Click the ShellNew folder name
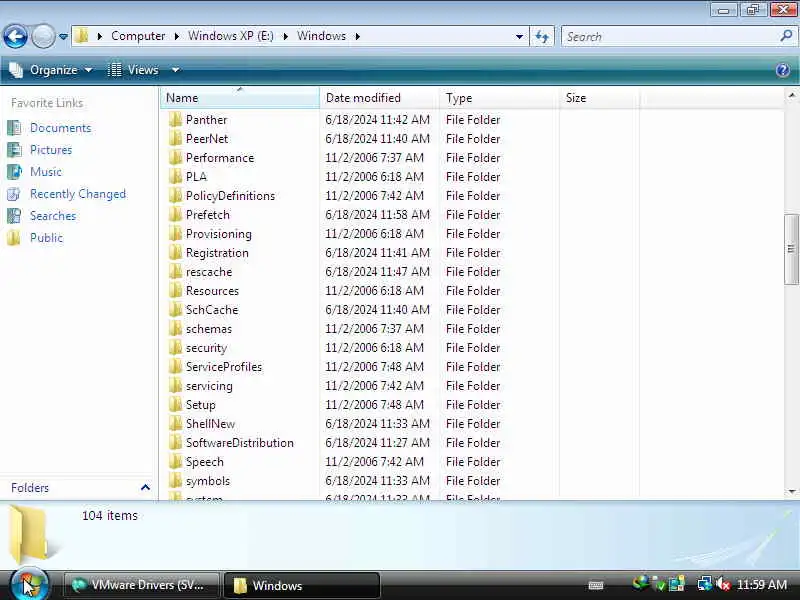Screen dimensions: 800x600 coord(210,423)
